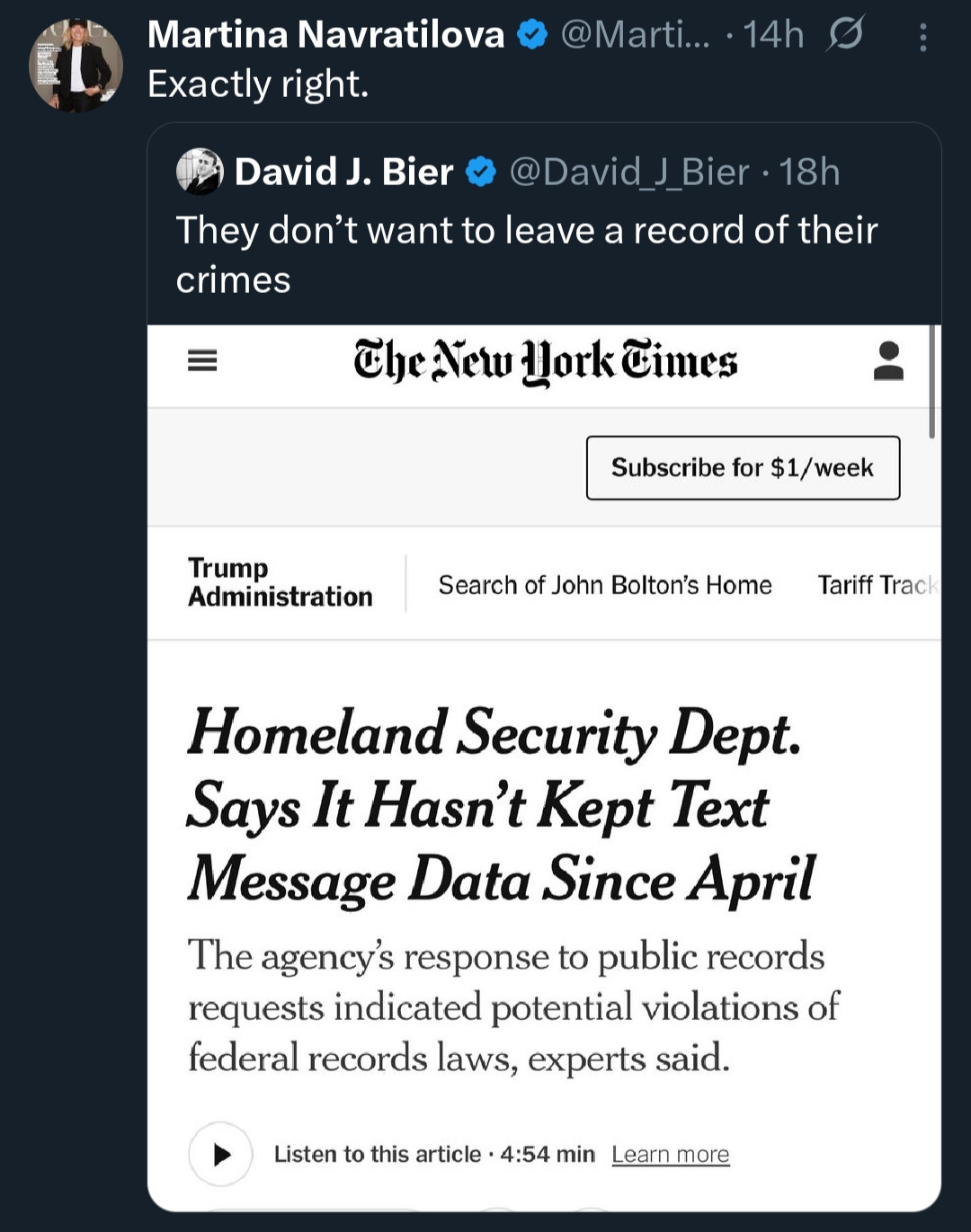Open Search of John Bolton's Home tab
Image resolution: width=971 pixels, height=1232 pixels.
click(605, 585)
